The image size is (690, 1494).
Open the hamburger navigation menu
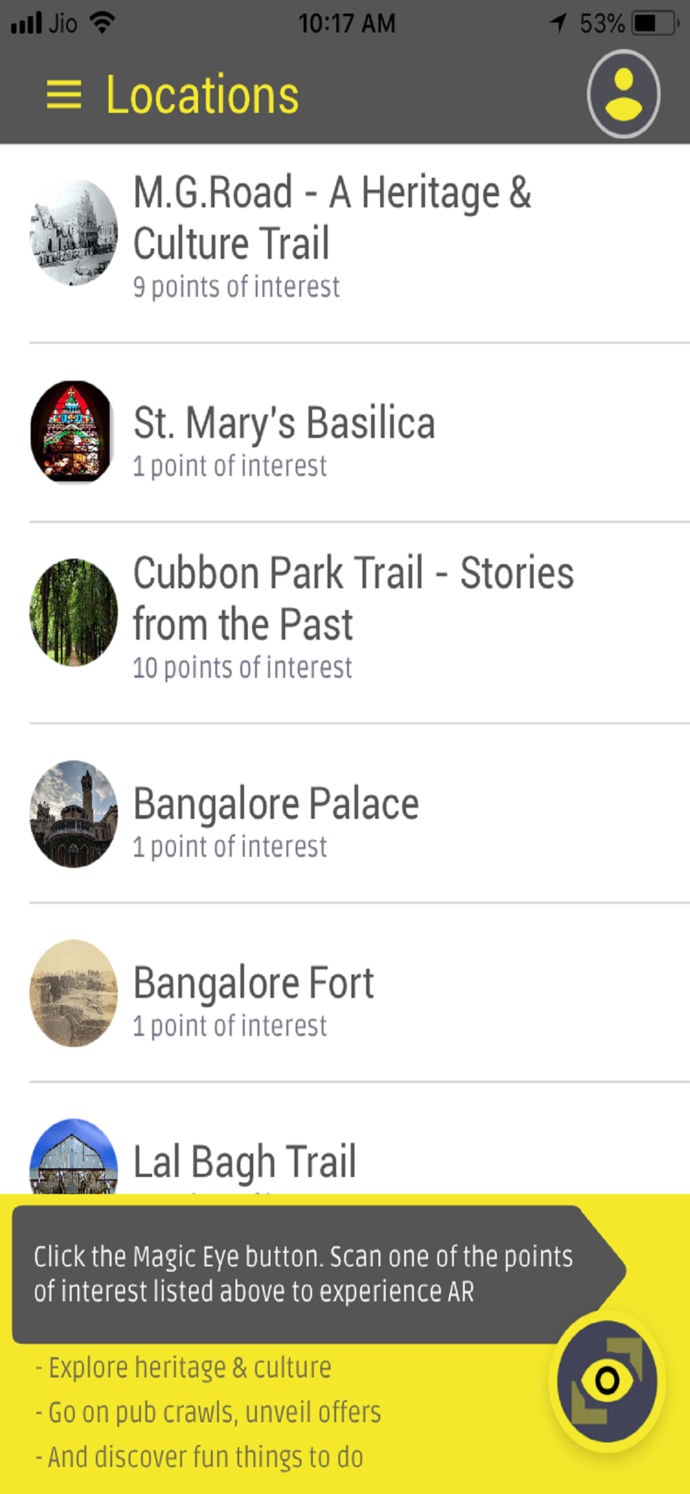tap(62, 94)
